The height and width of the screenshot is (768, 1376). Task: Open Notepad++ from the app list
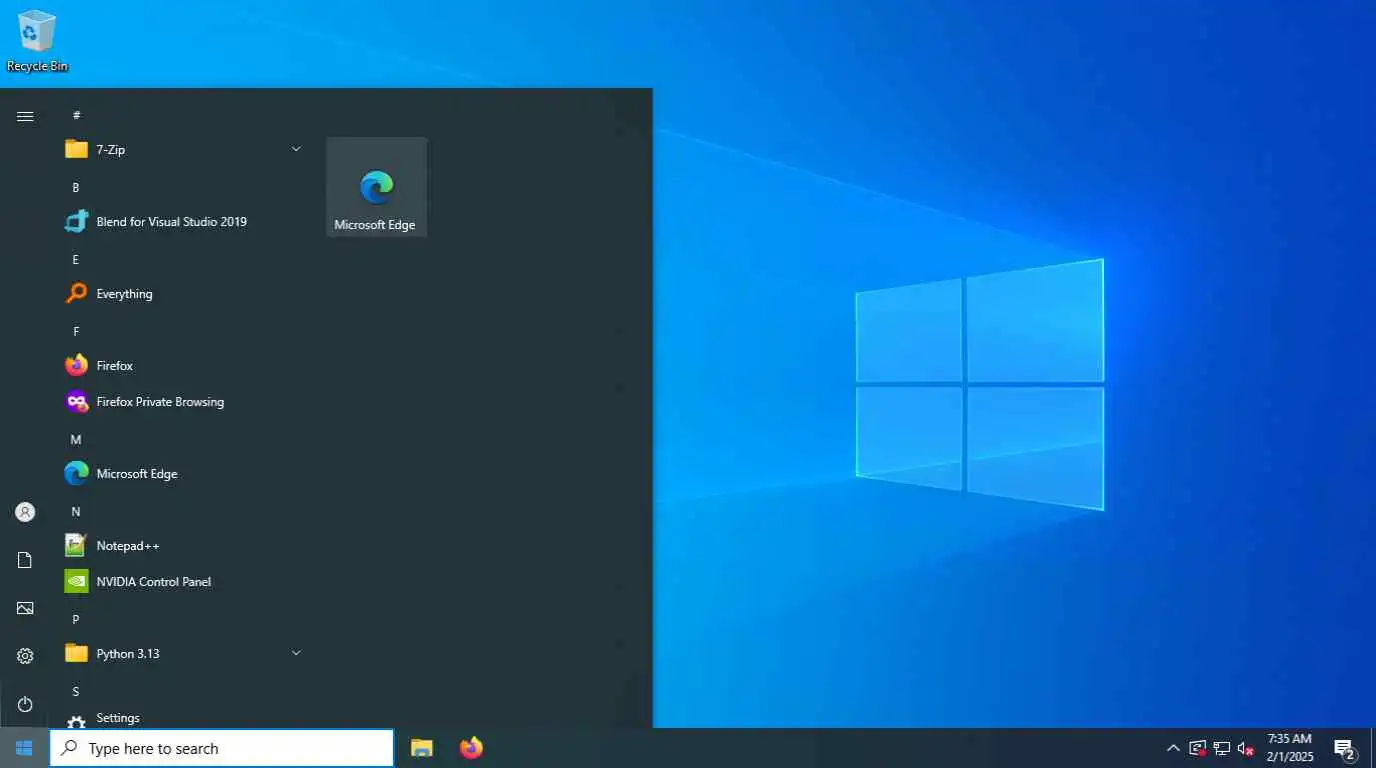185,546
